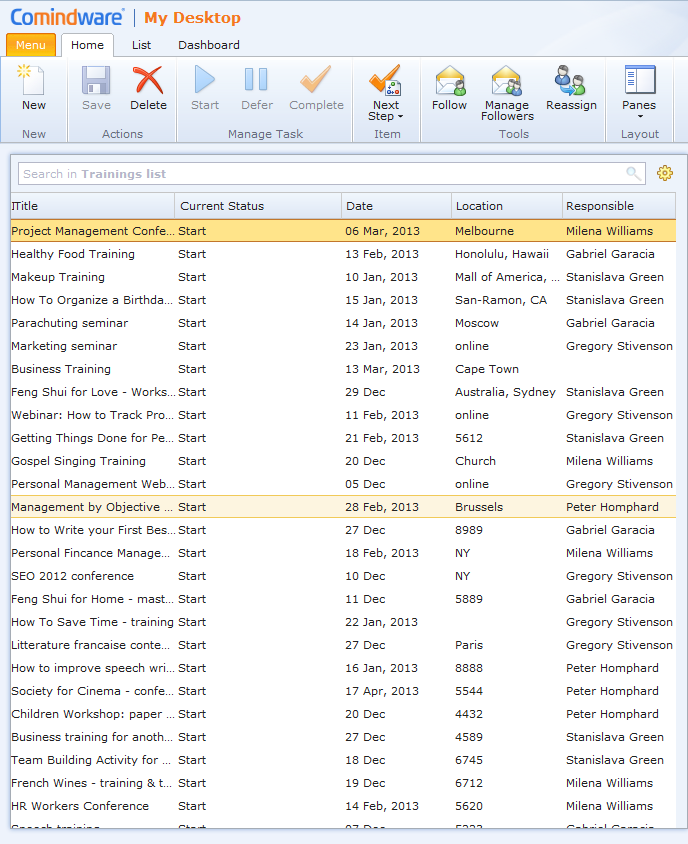Image resolution: width=688 pixels, height=844 pixels.
Task: Select Business training for anoth... row
Action: click(343, 737)
